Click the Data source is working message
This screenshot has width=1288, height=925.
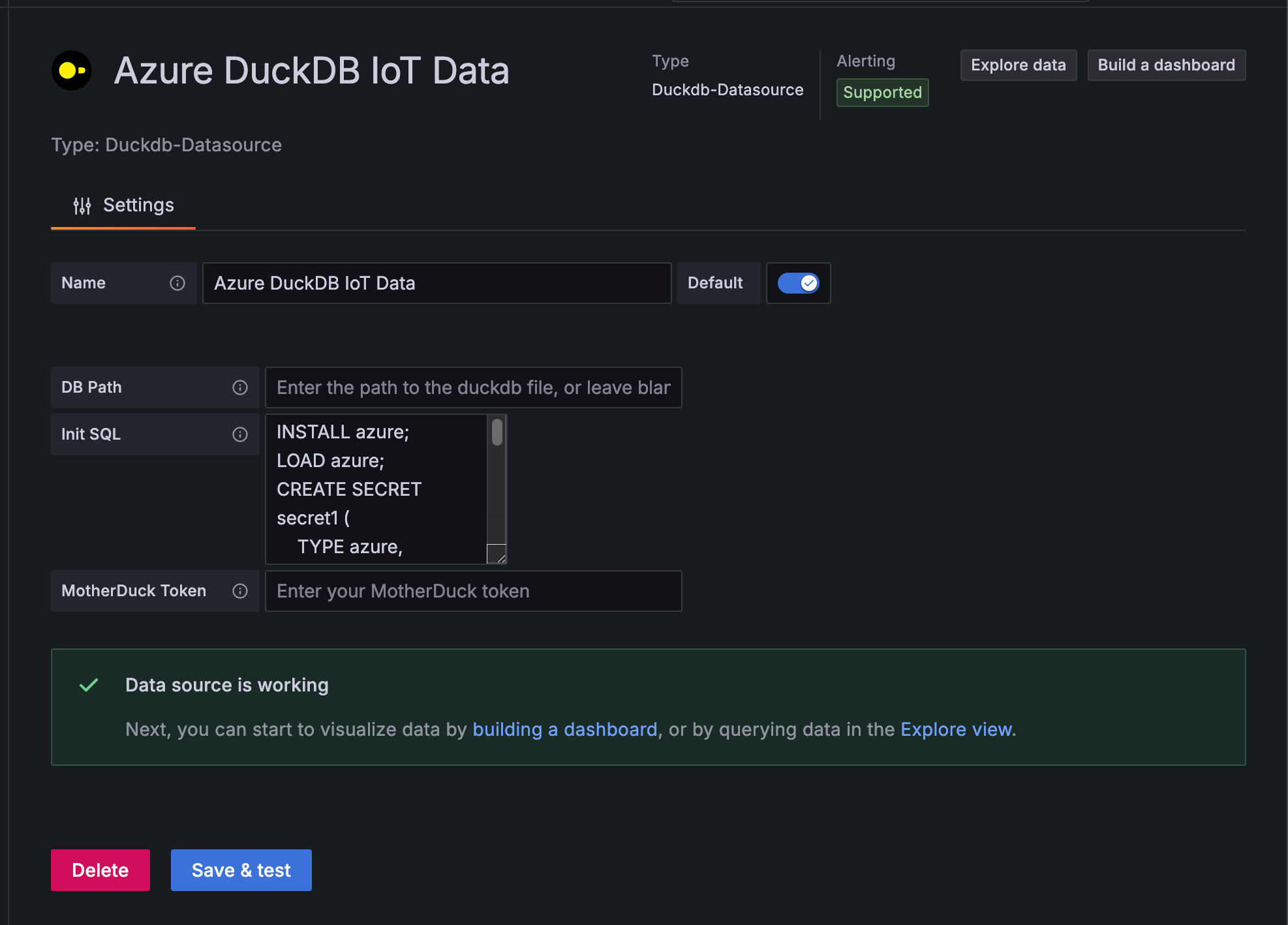(227, 685)
